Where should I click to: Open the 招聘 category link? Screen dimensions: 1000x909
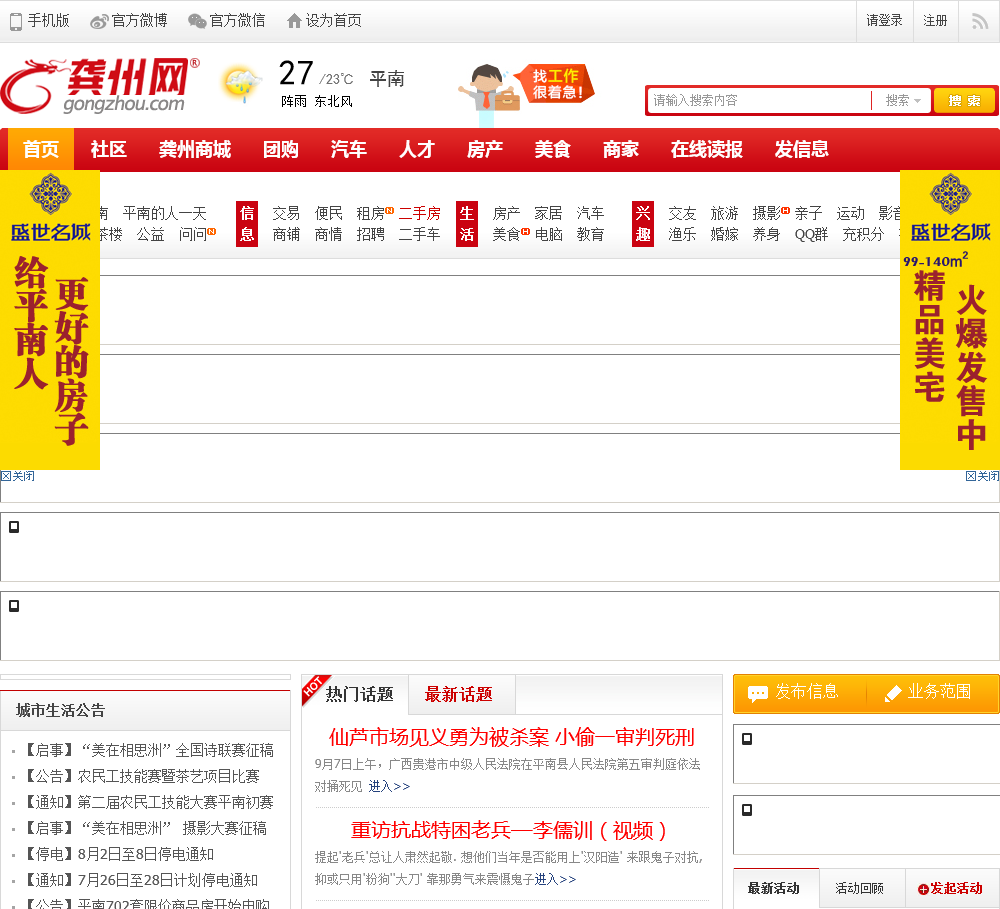pos(371,234)
